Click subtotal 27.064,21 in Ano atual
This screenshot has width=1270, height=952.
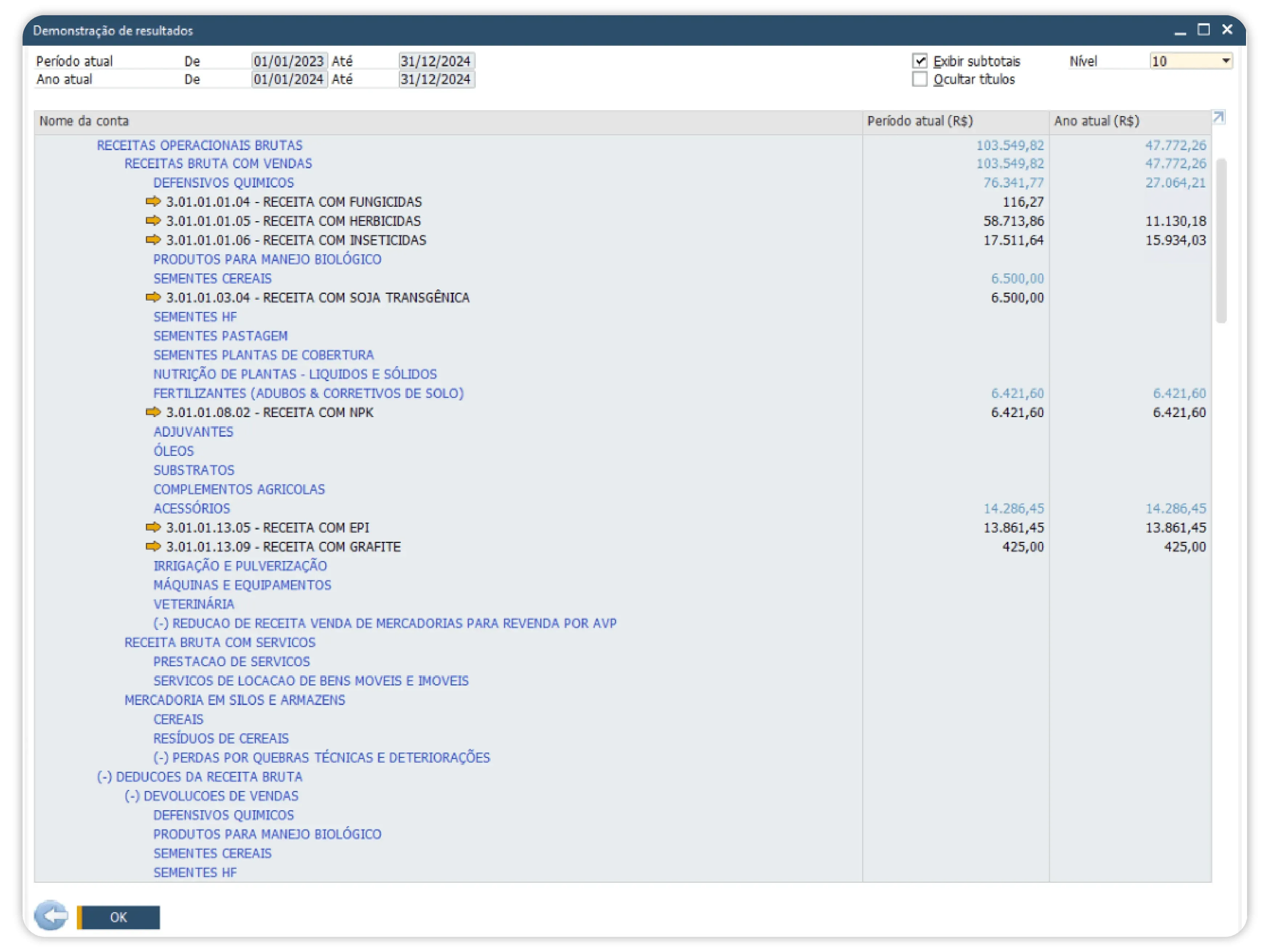(x=1175, y=182)
